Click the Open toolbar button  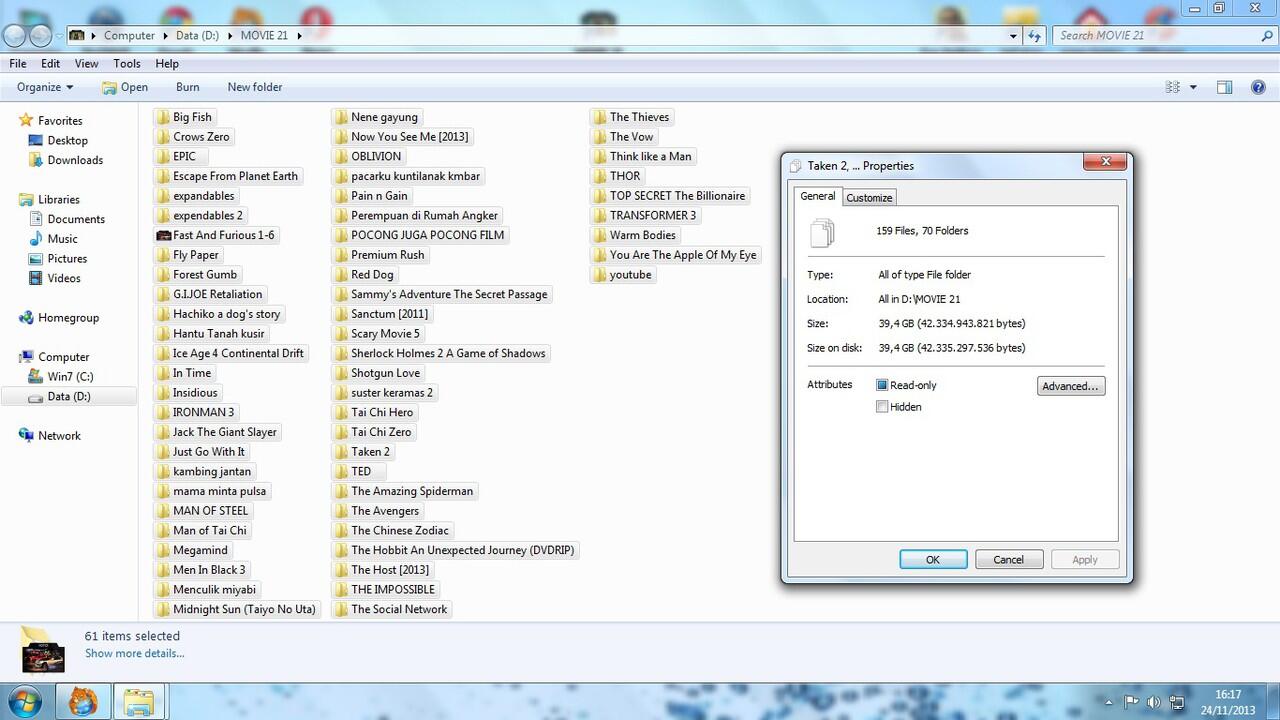pyautogui.click(x=125, y=87)
